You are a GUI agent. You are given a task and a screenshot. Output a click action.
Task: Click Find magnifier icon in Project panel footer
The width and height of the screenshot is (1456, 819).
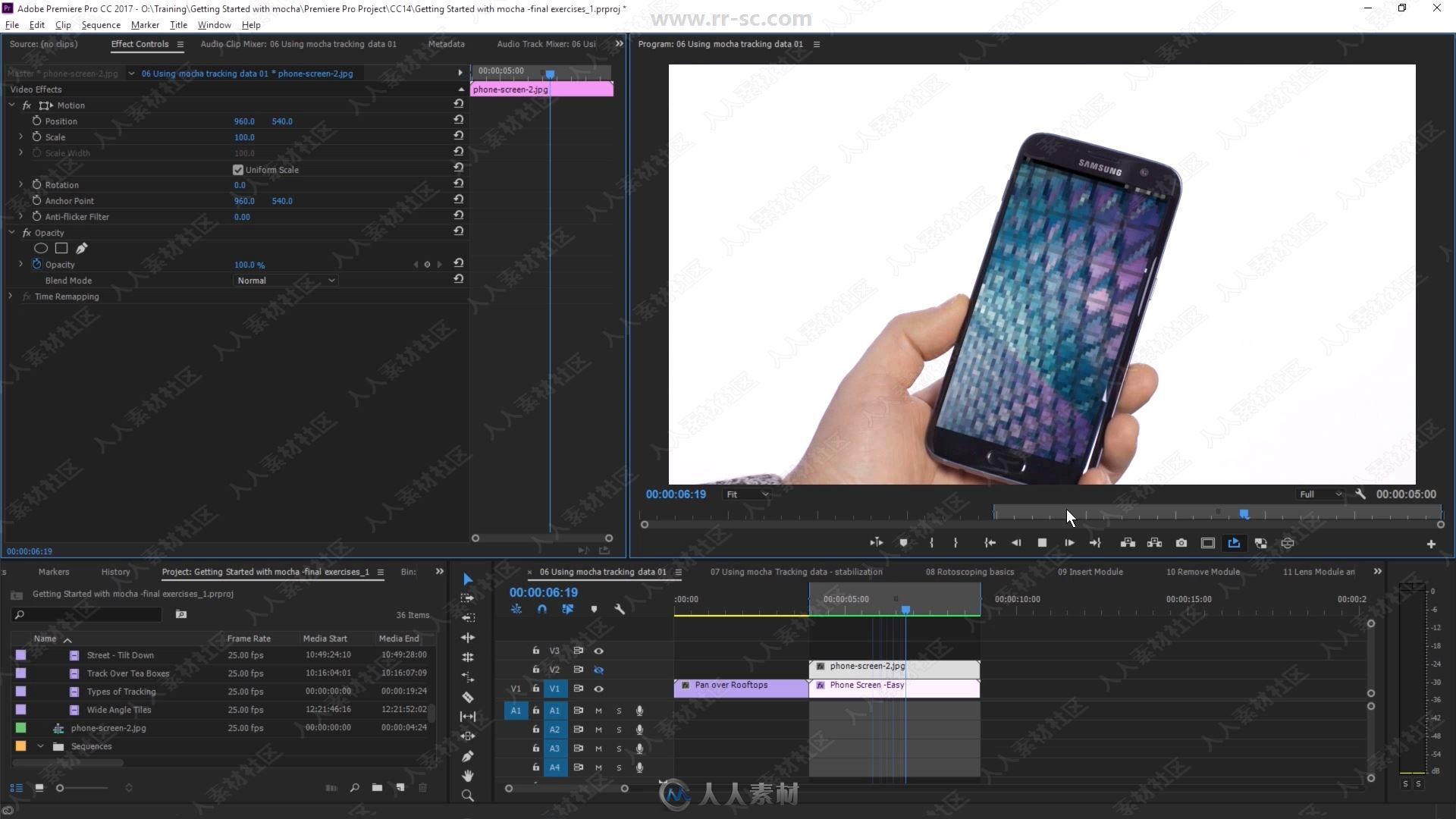pos(354,788)
